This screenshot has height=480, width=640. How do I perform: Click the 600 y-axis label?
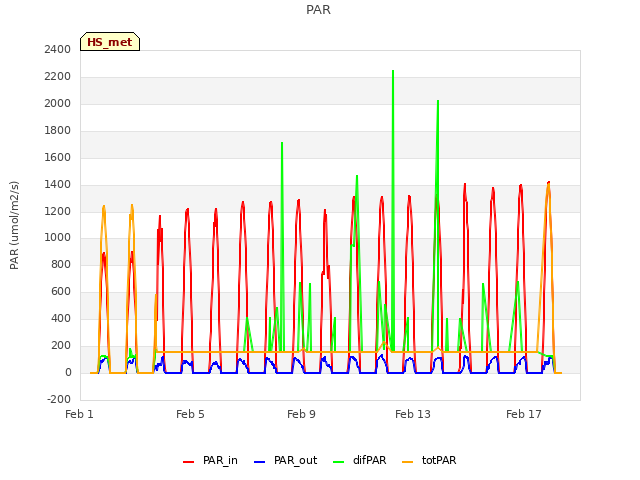pyautogui.click(x=61, y=291)
